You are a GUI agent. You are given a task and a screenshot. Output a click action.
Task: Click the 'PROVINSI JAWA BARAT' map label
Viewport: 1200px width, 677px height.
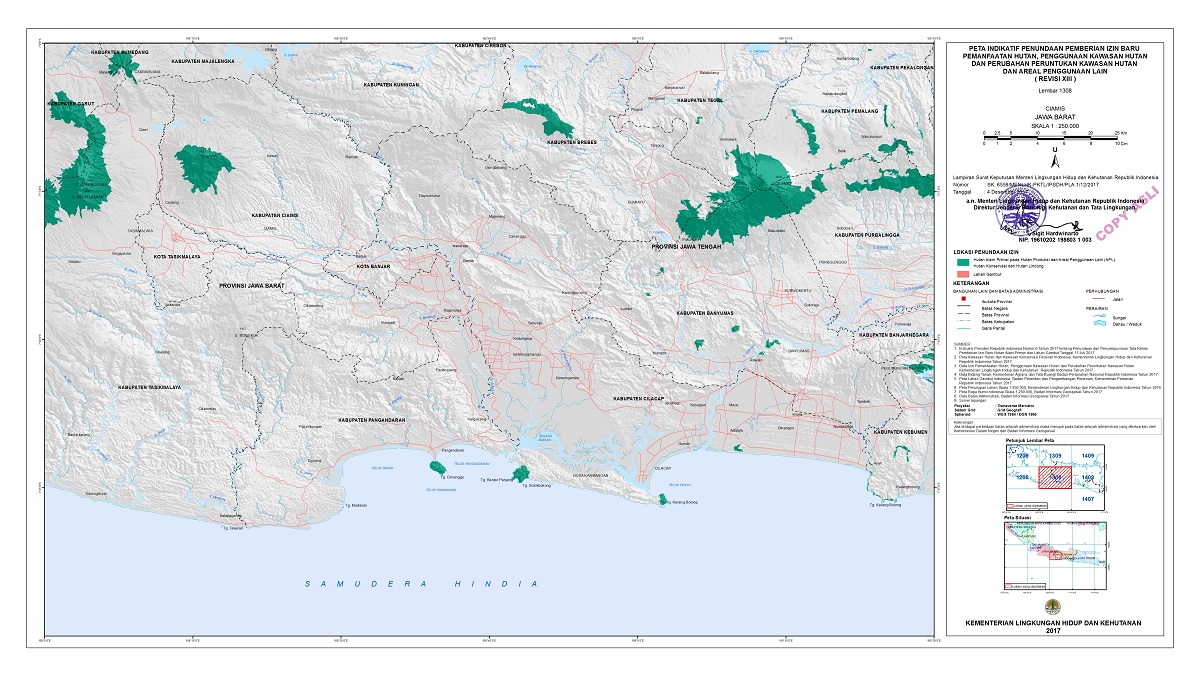pos(252,287)
